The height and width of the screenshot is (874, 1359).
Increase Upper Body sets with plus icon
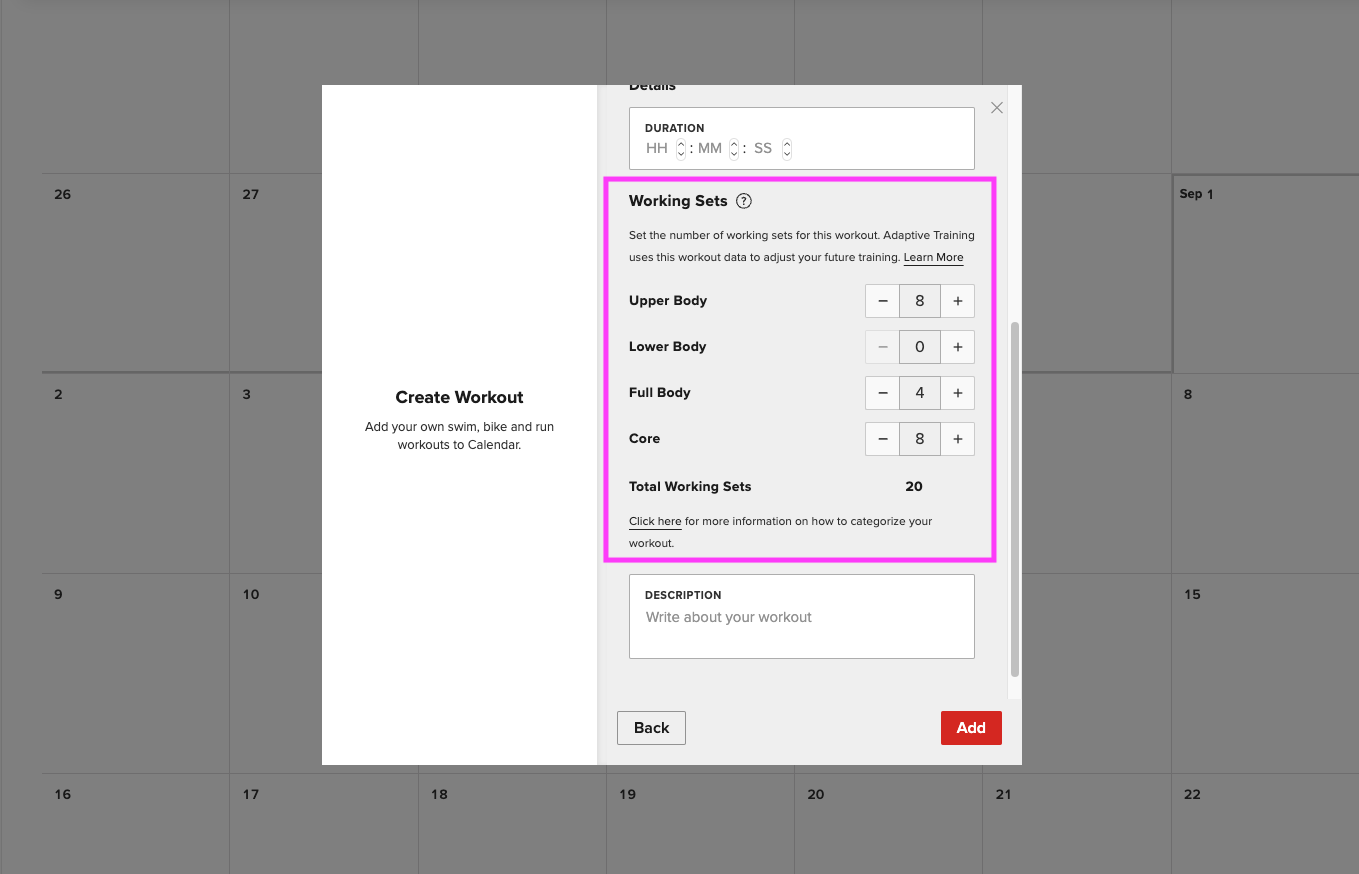[x=957, y=300]
